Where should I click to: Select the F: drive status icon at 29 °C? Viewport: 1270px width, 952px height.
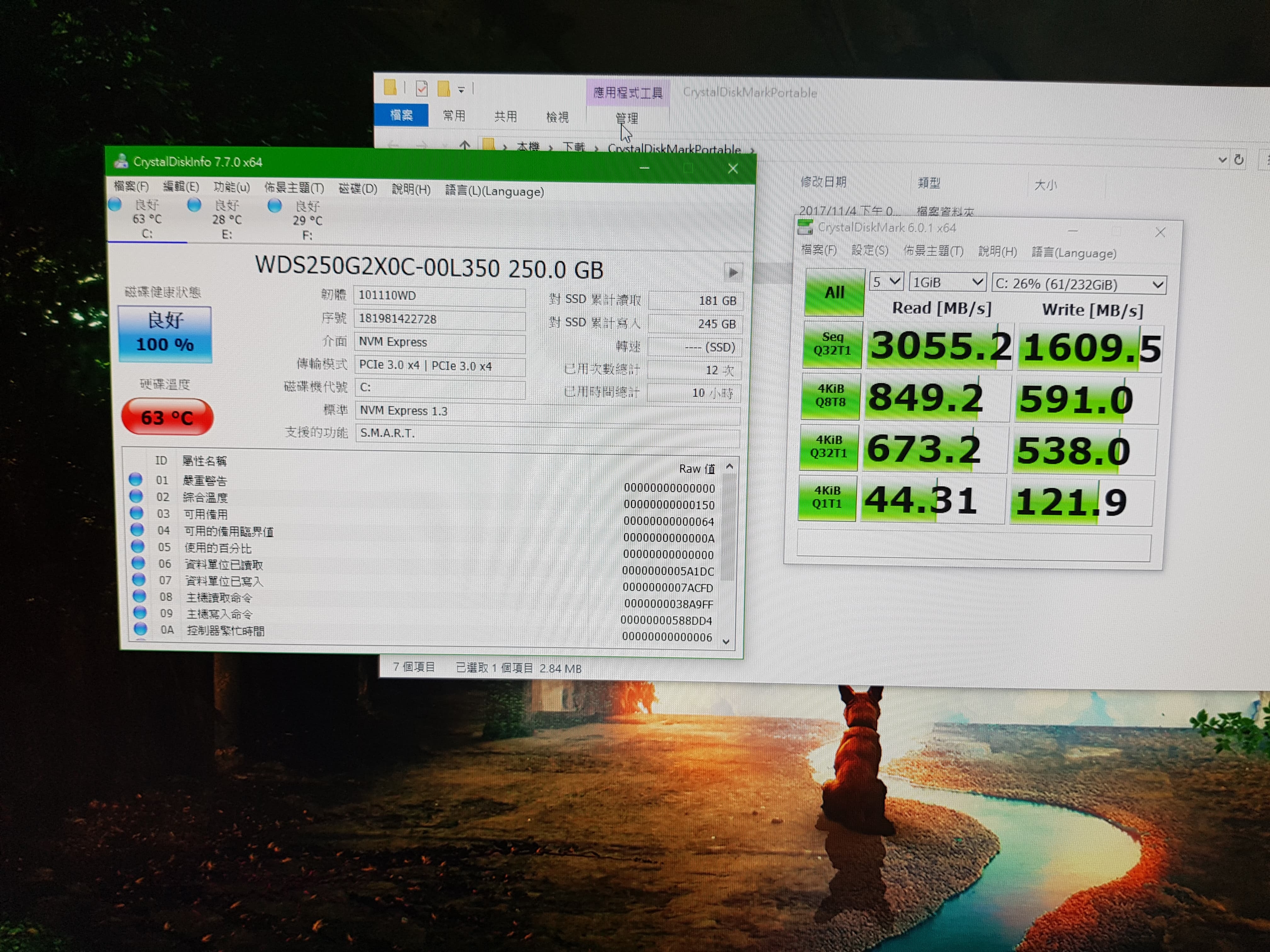(274, 206)
